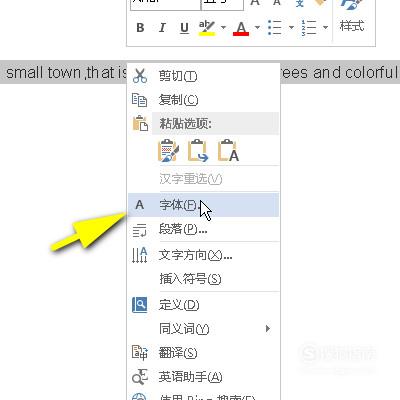This screenshot has height=400, width=400.
Task: Click the define lookup book icon
Action: pos(140,305)
